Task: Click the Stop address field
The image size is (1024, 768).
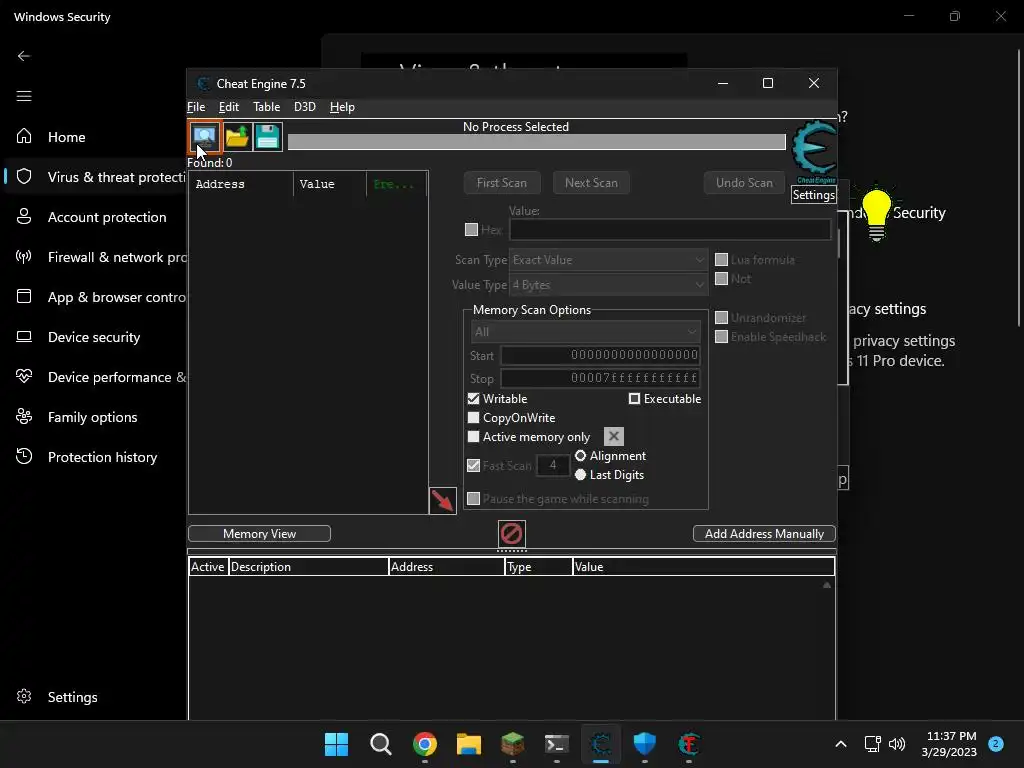Action: point(600,378)
